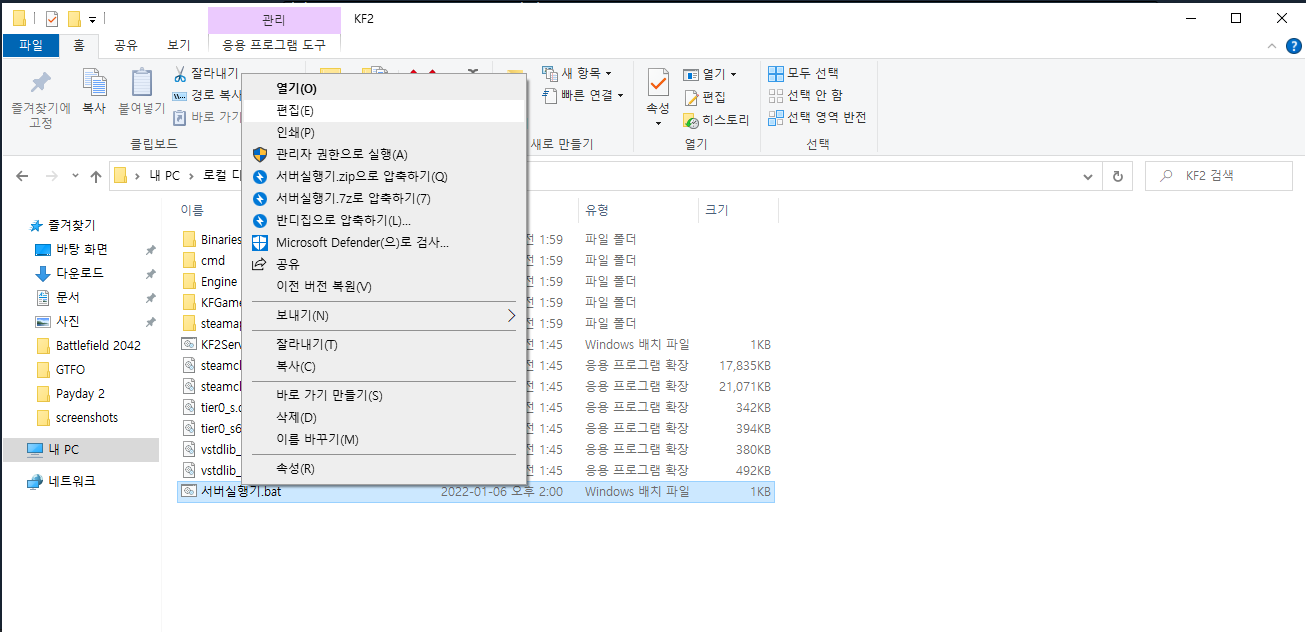This screenshot has width=1306, height=632.
Task: Switch to the View (보기) tab
Action: click(179, 45)
